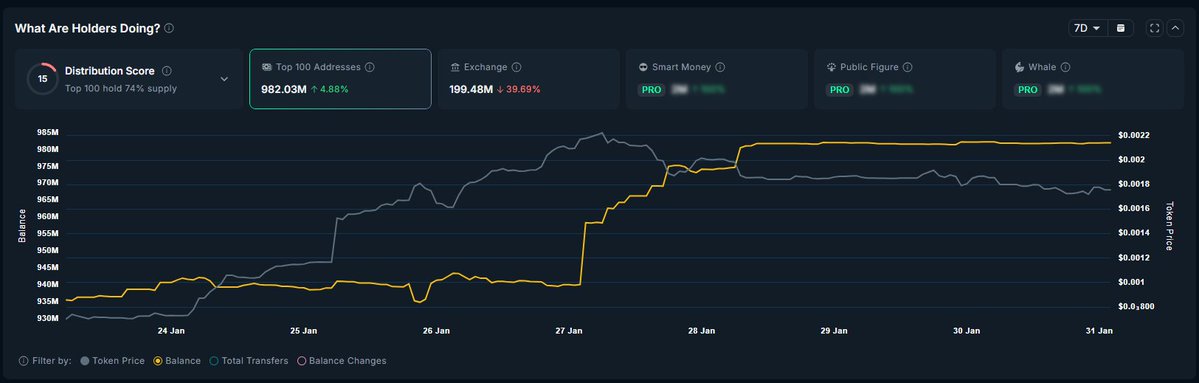Click the '27 Jan' x-axis label

click(x=569, y=331)
